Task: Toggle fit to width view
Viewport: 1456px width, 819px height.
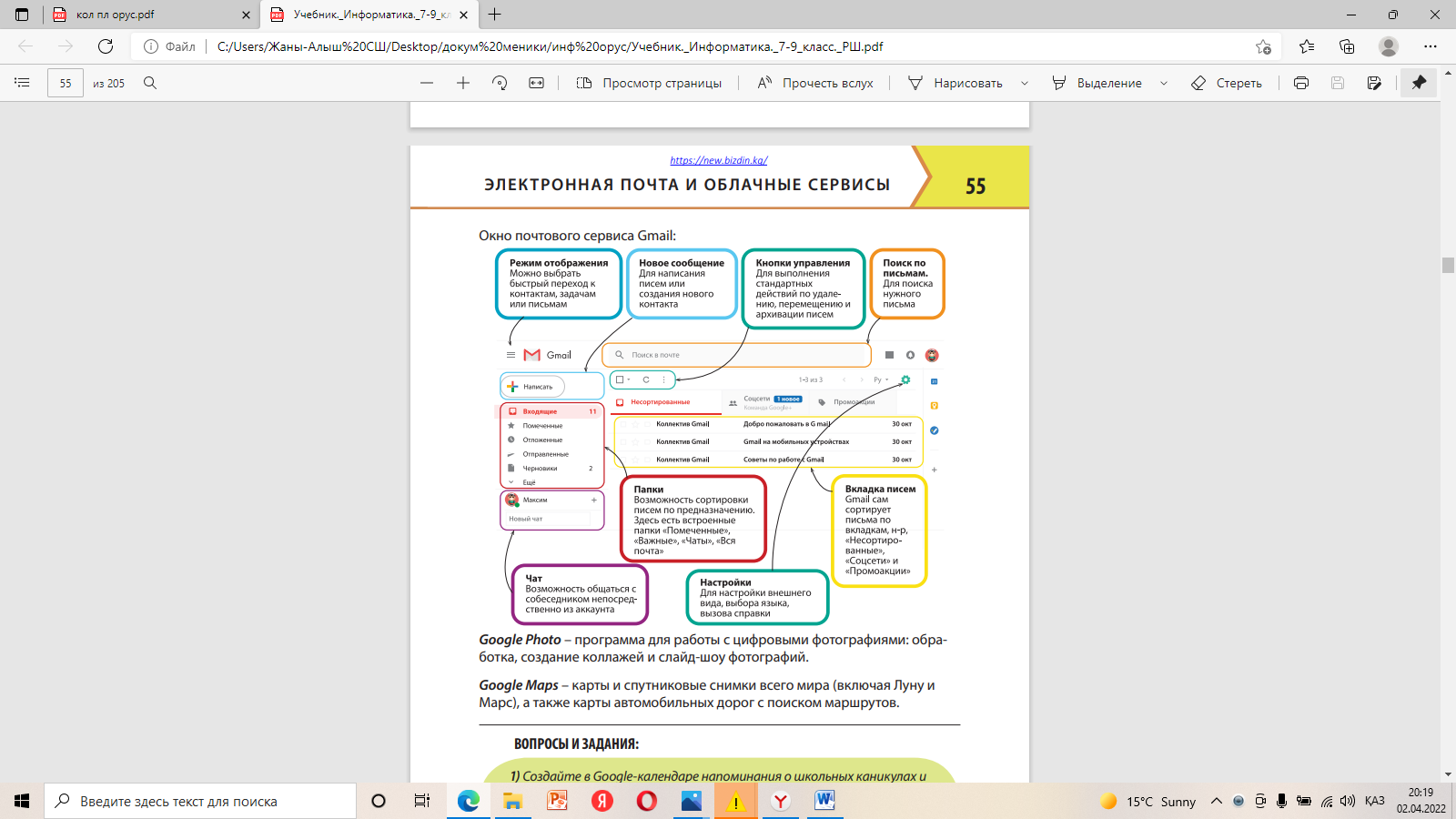Action: [537, 83]
